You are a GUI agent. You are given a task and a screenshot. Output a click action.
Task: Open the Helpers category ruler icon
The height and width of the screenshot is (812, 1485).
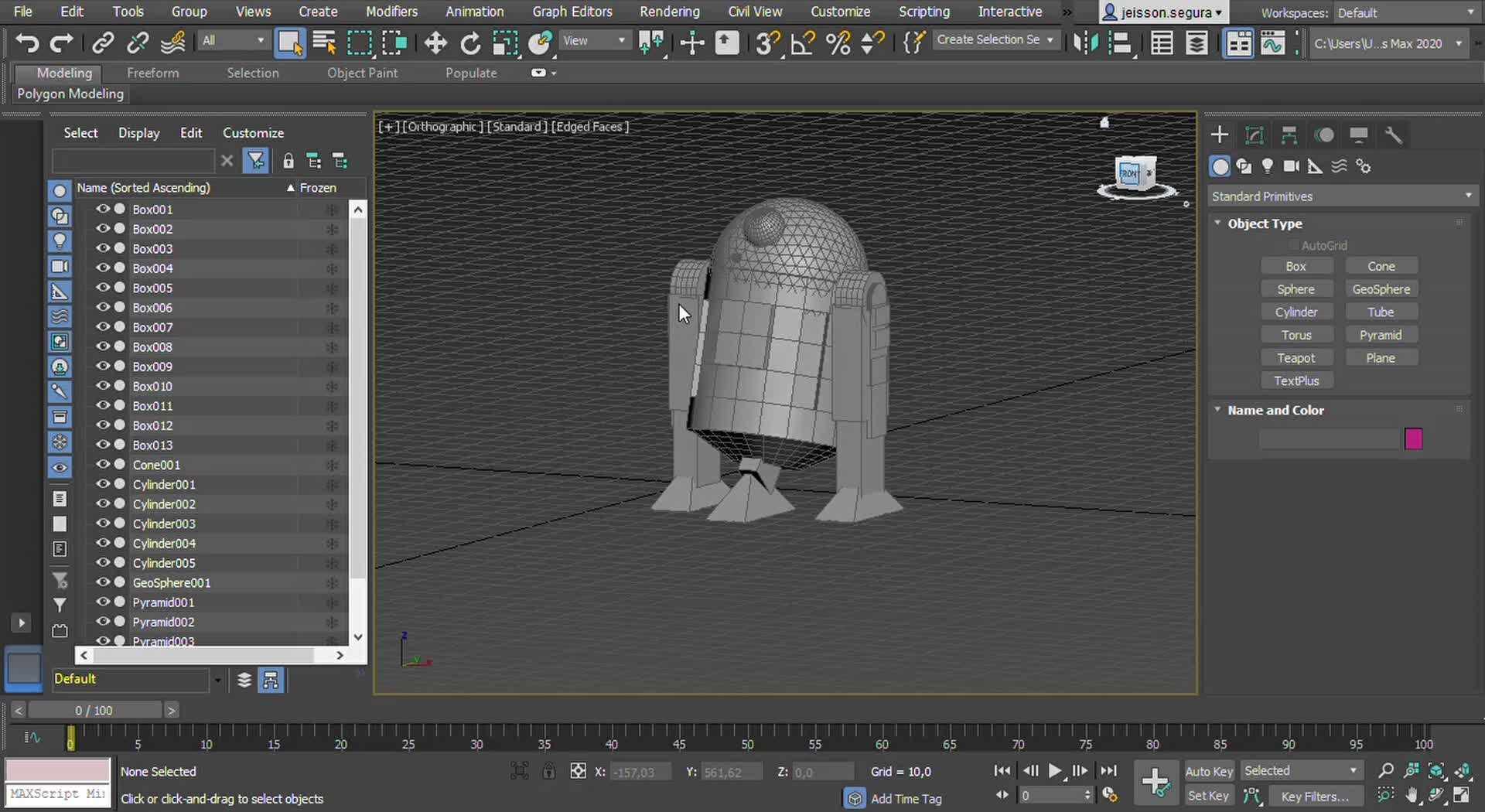point(1316,165)
